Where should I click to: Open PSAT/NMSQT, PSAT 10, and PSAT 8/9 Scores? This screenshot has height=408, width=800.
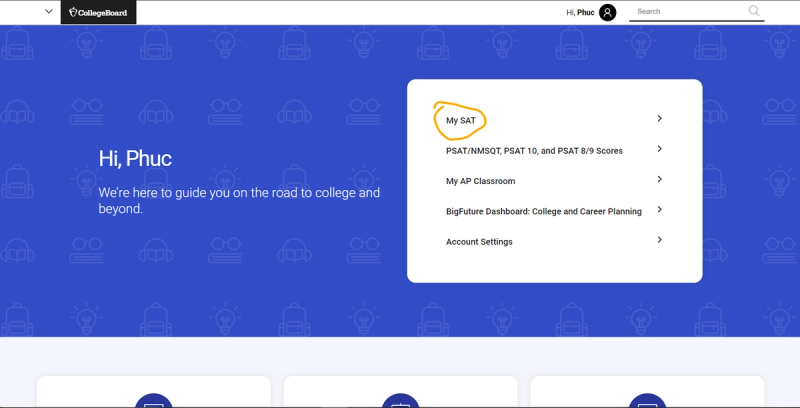click(534, 151)
